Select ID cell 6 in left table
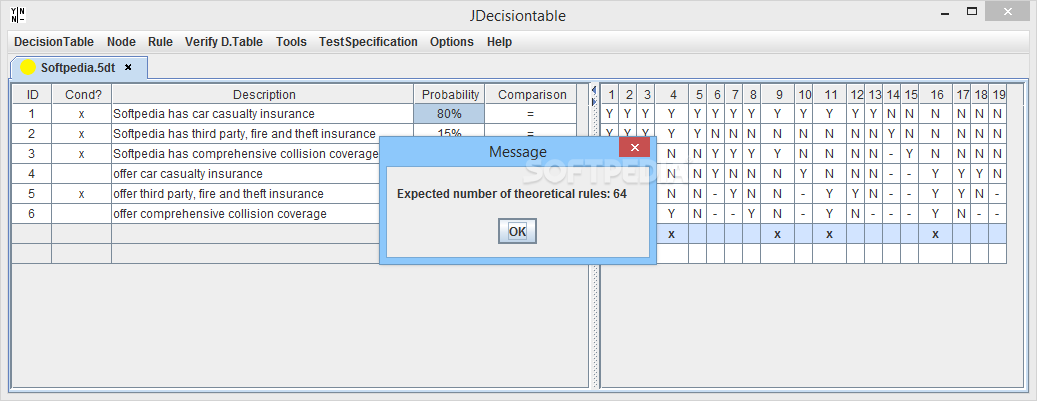This screenshot has height=401, width=1037. (32, 214)
